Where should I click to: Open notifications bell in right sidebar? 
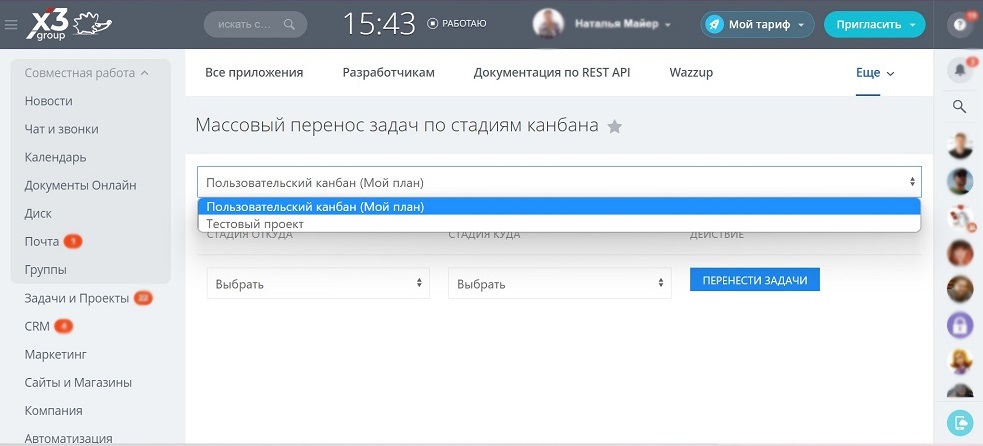pyautogui.click(x=960, y=70)
